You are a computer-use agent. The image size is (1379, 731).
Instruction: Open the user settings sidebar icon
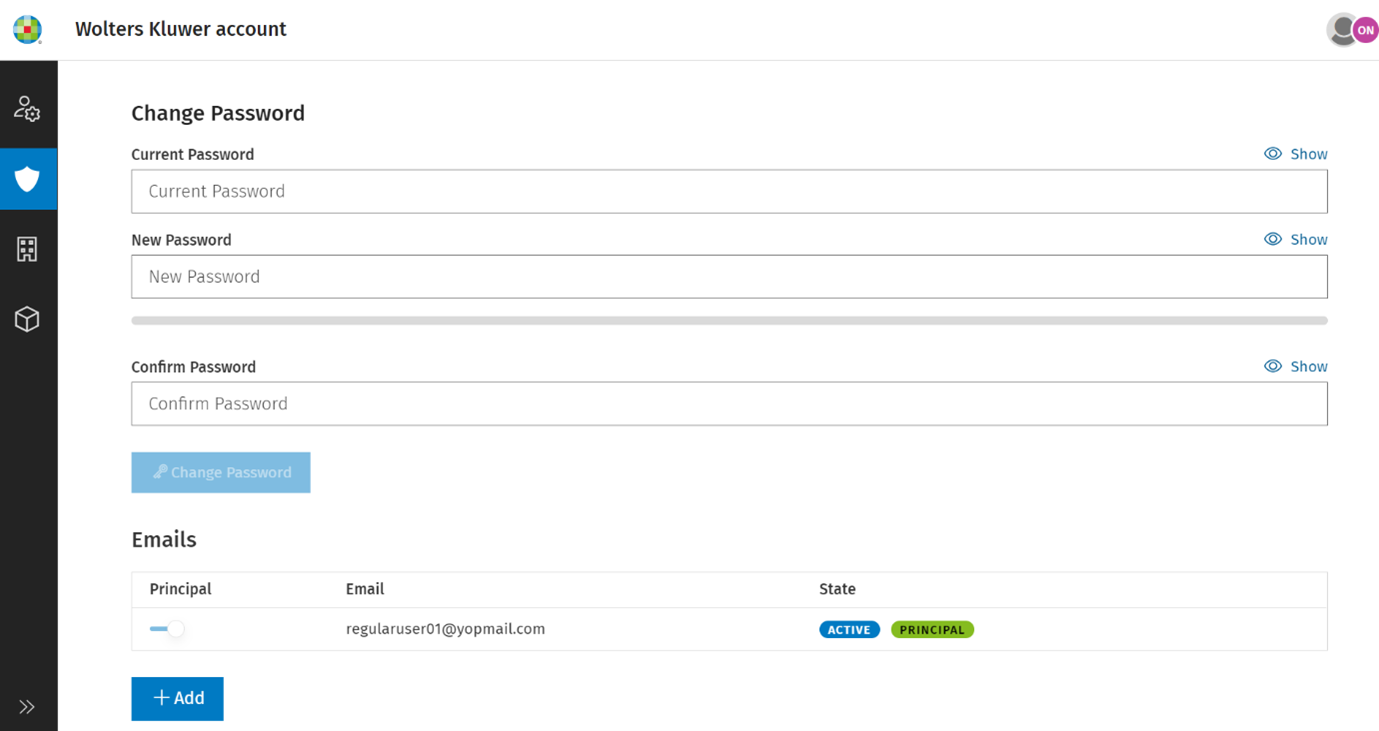[x=27, y=108]
